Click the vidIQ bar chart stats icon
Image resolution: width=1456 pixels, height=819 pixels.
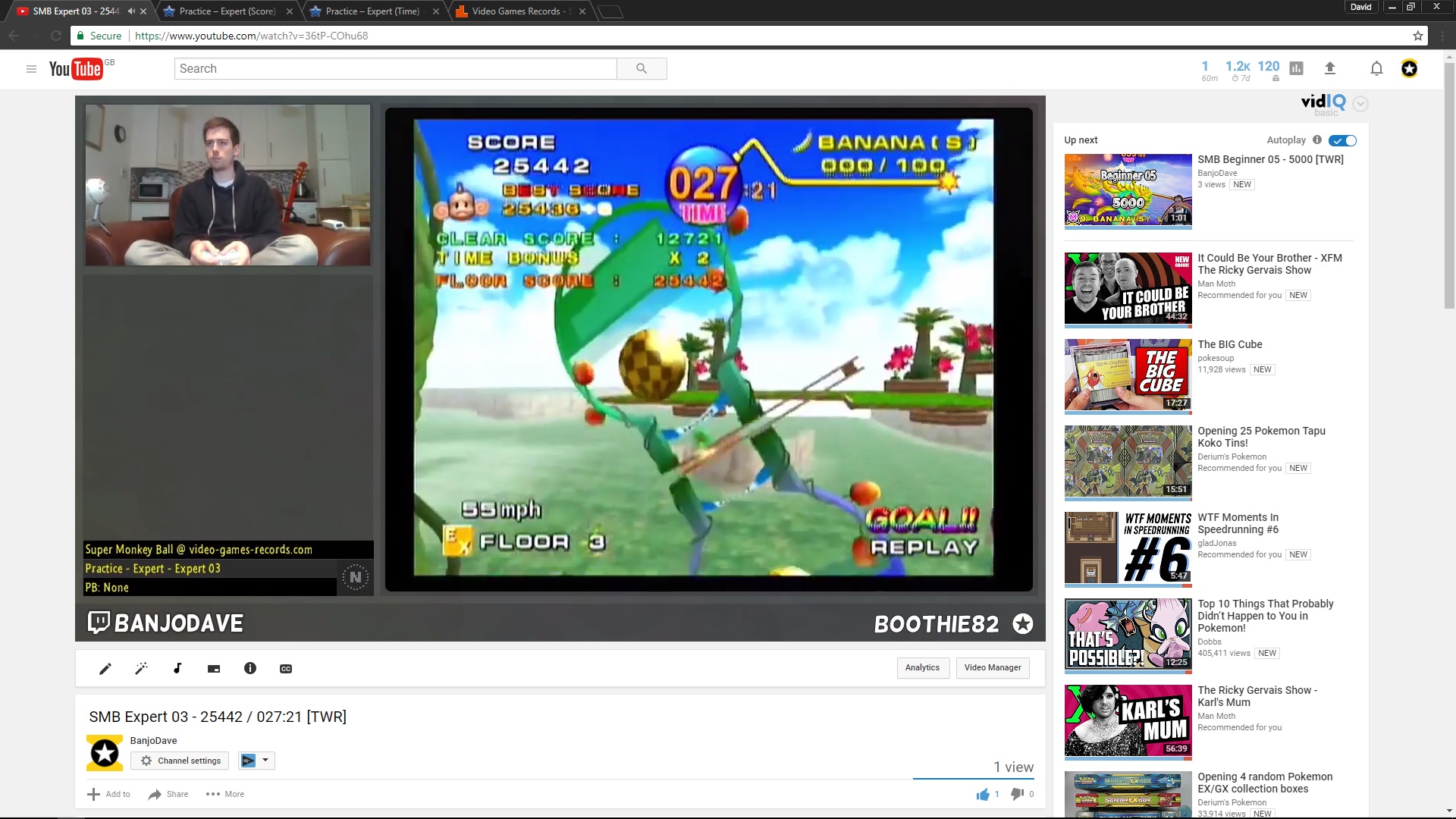pos(1297,68)
